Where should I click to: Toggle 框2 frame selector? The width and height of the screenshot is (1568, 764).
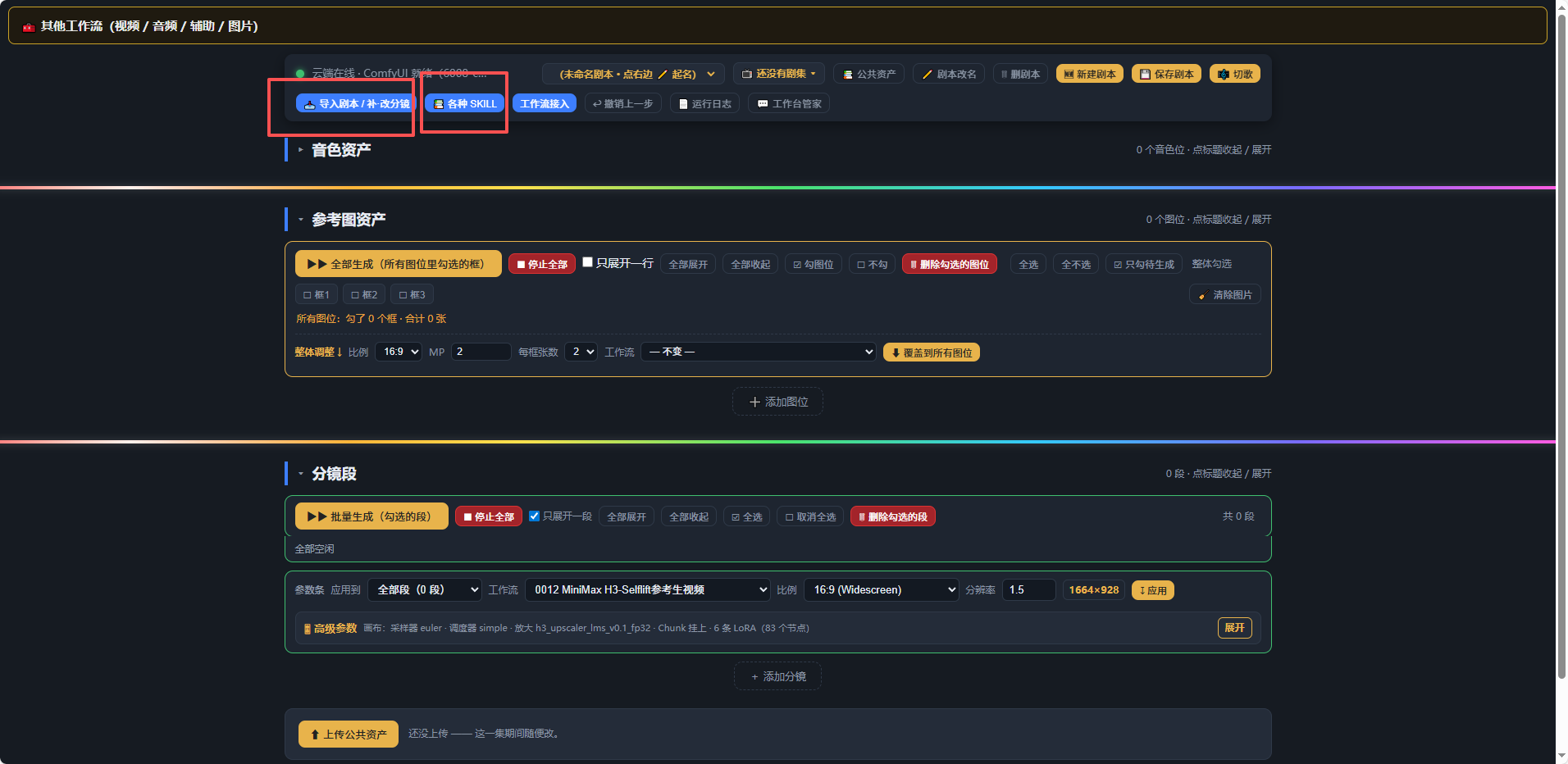(364, 295)
